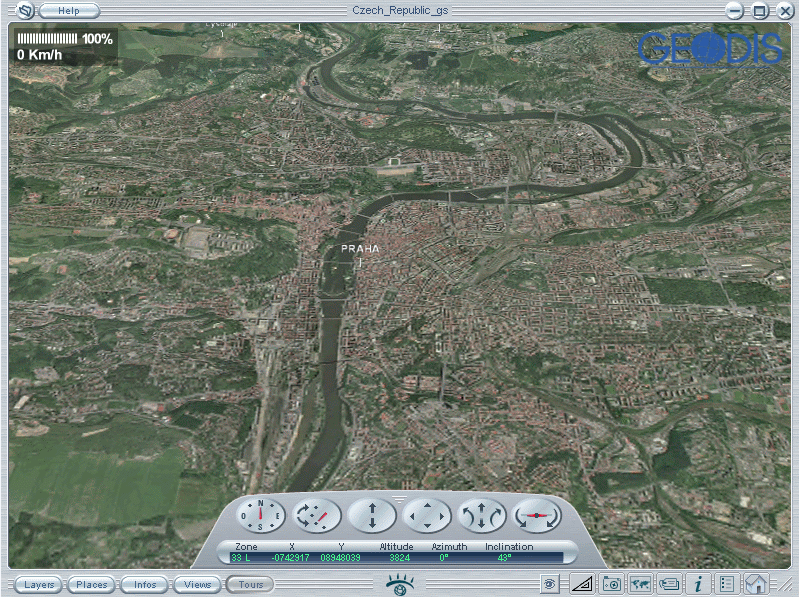Click the labels tag icon
The image size is (799, 597).
[x=669, y=584]
